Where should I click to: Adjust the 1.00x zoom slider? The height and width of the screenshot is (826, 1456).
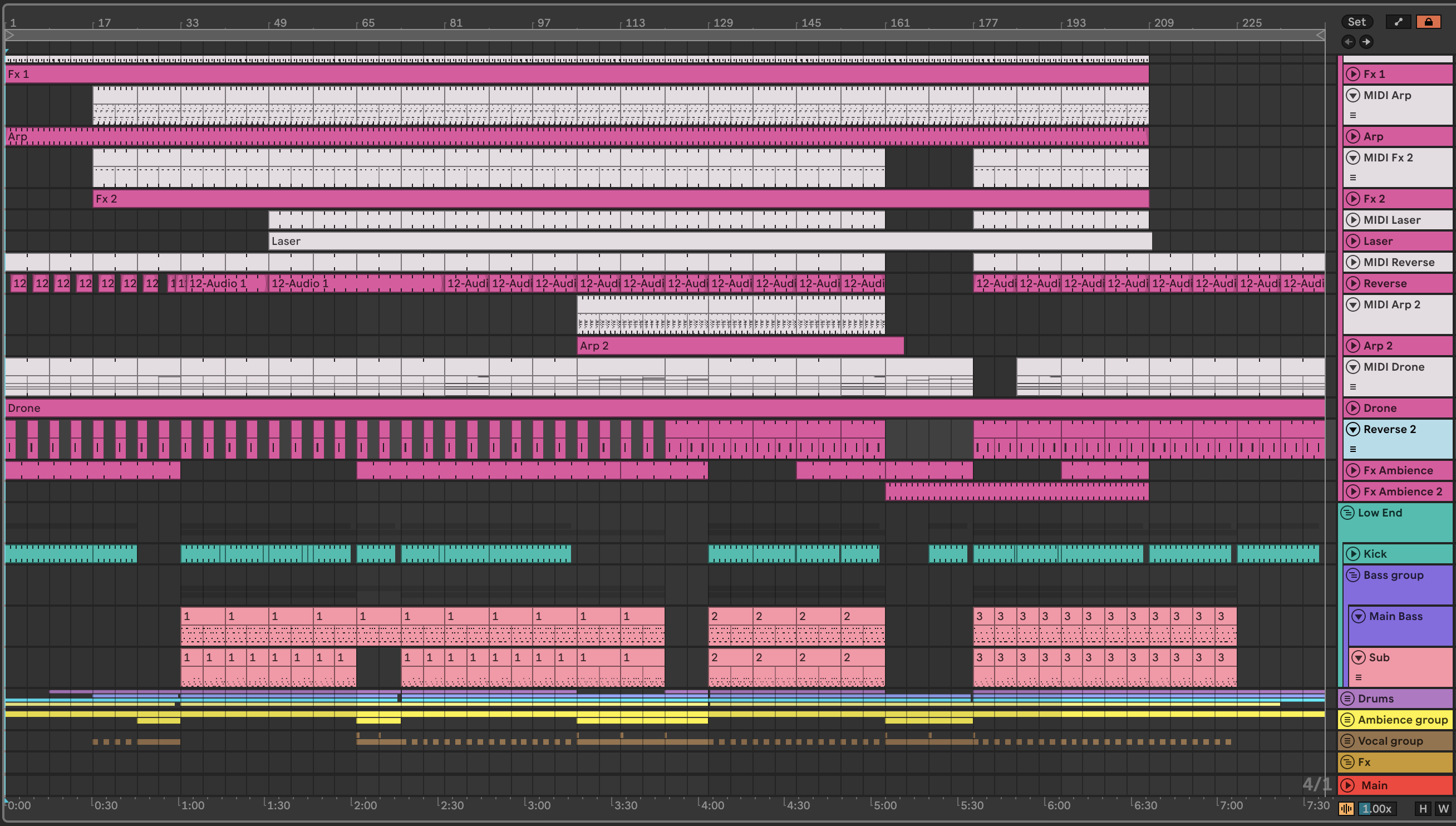pos(1378,808)
